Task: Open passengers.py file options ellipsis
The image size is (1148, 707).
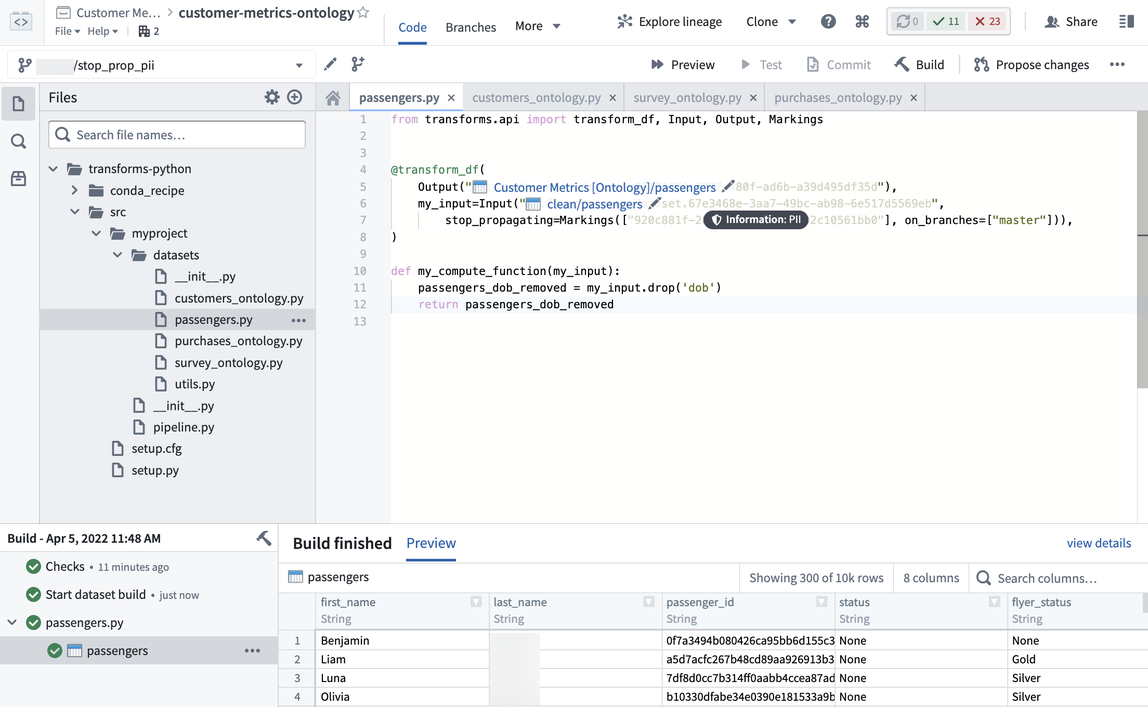Action: click(299, 320)
